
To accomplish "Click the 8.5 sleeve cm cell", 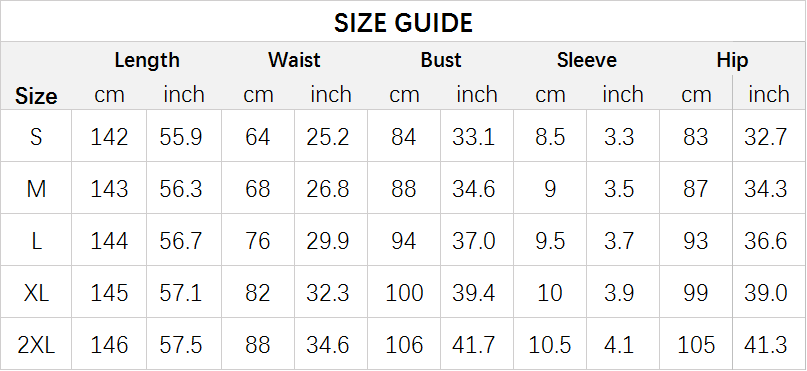I will [550, 137].
